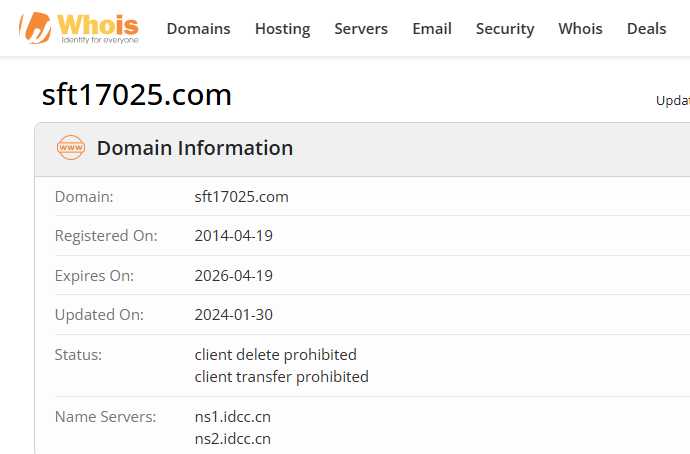
Task: Open the Domains menu
Action: (198, 29)
